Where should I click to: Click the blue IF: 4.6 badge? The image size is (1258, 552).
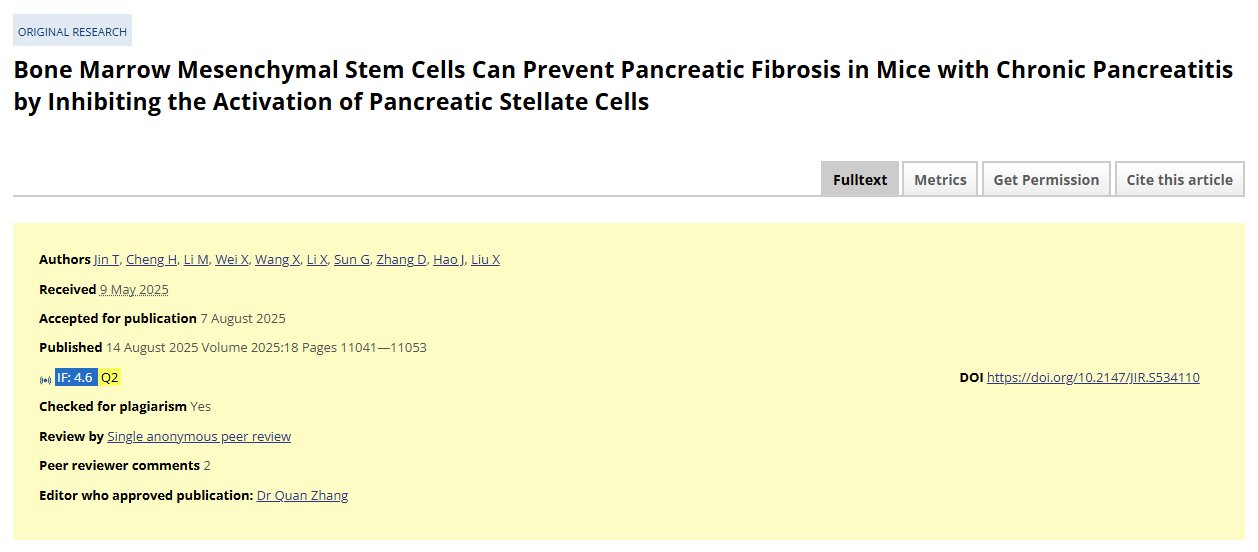[x=75, y=377]
